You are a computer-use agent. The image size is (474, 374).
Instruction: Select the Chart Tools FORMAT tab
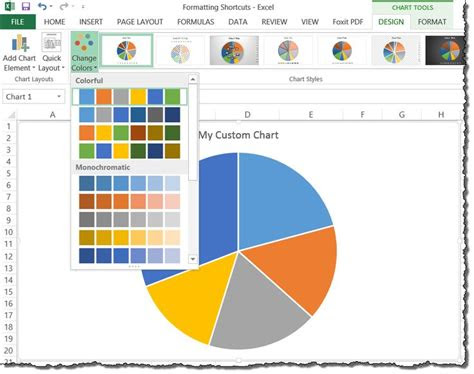432,22
